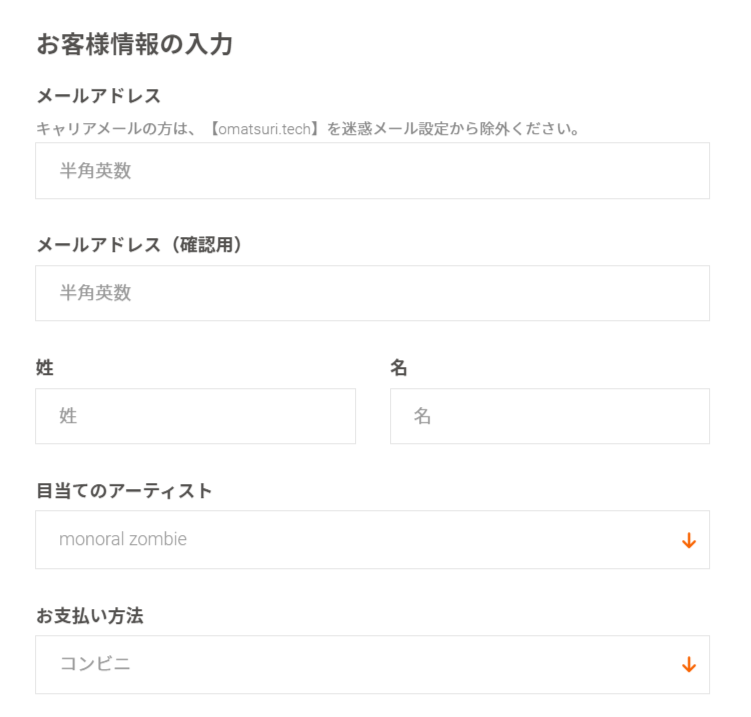Click the コンビニ selected value

coord(95,664)
